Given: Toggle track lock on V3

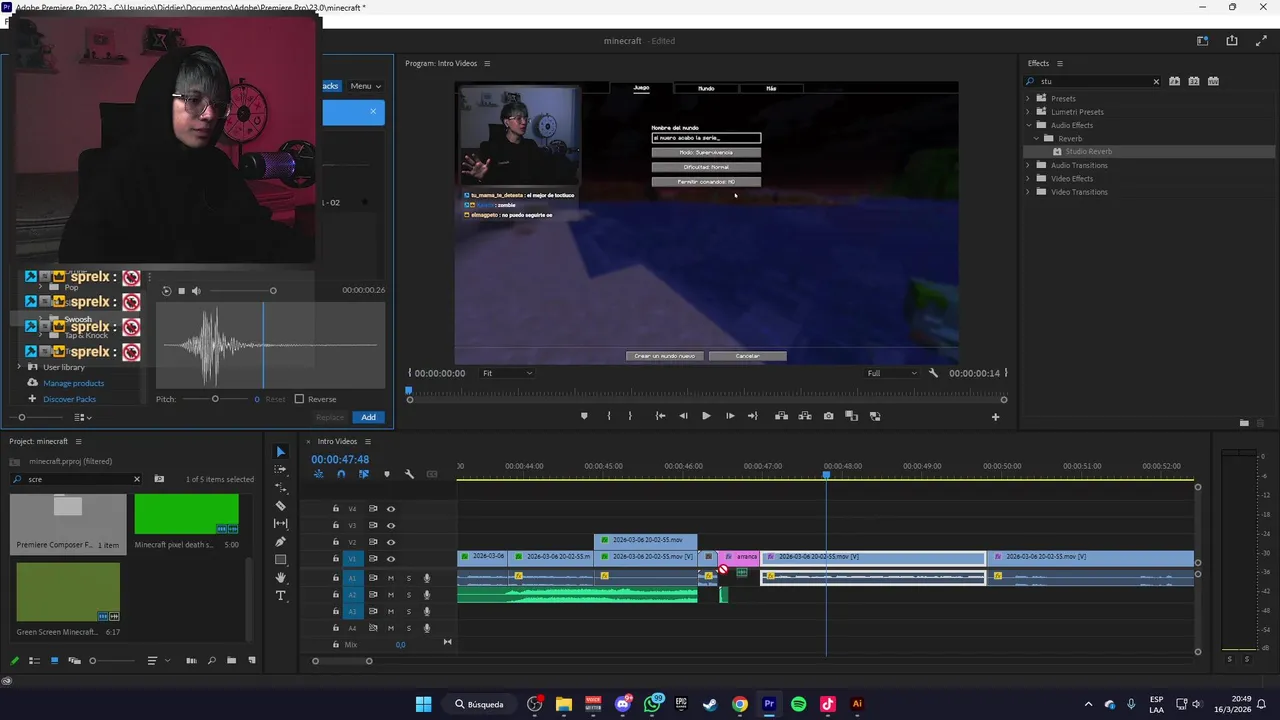Looking at the screenshot, I should [x=336, y=525].
